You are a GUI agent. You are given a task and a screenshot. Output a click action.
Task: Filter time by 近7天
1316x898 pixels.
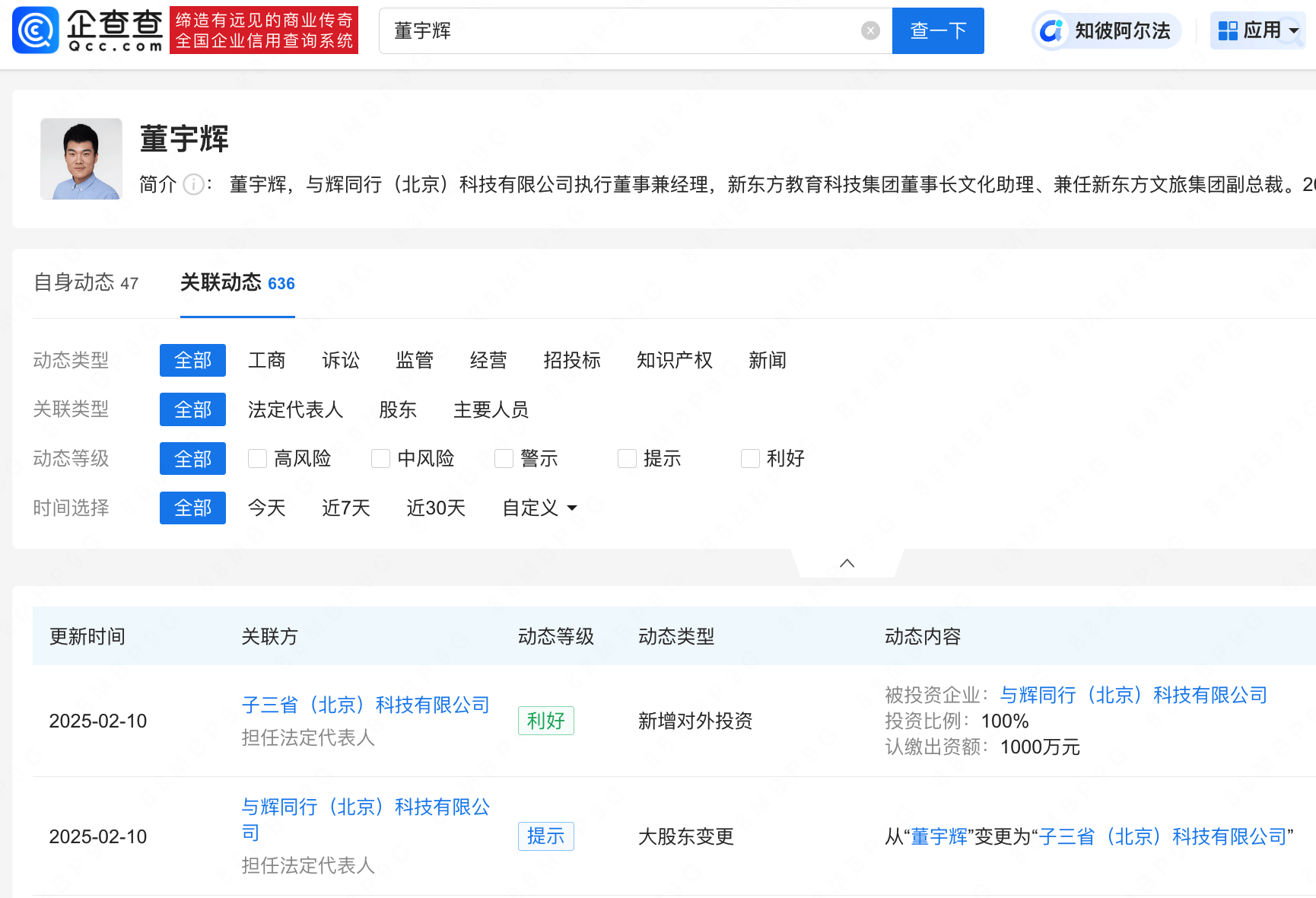pos(345,508)
